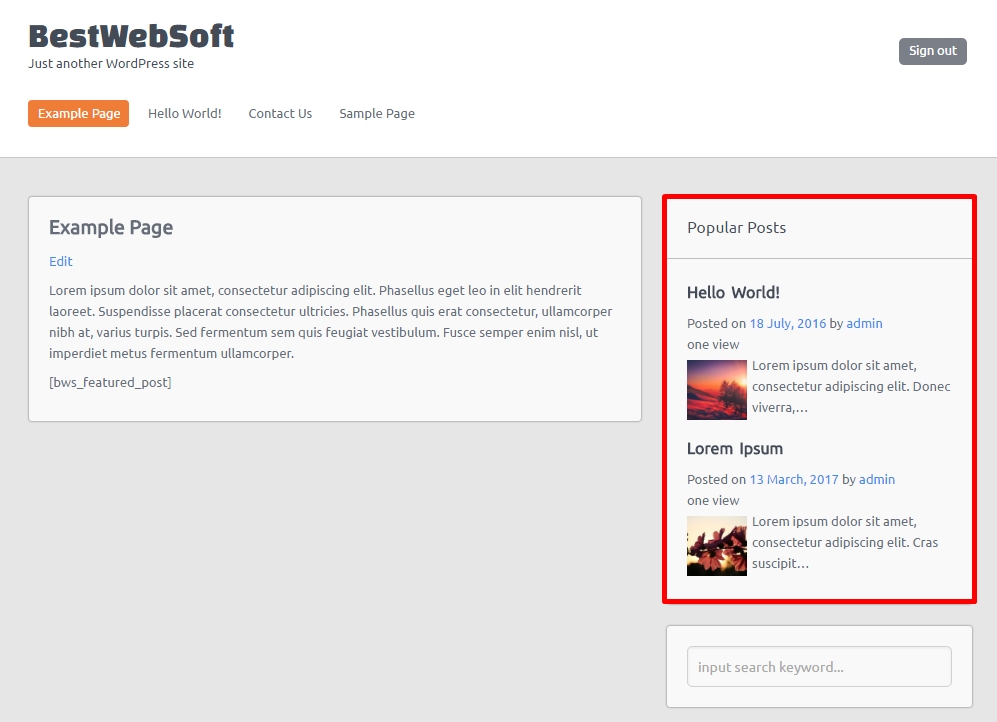Open the Sample Page menu item
The image size is (997, 722).
(x=376, y=113)
